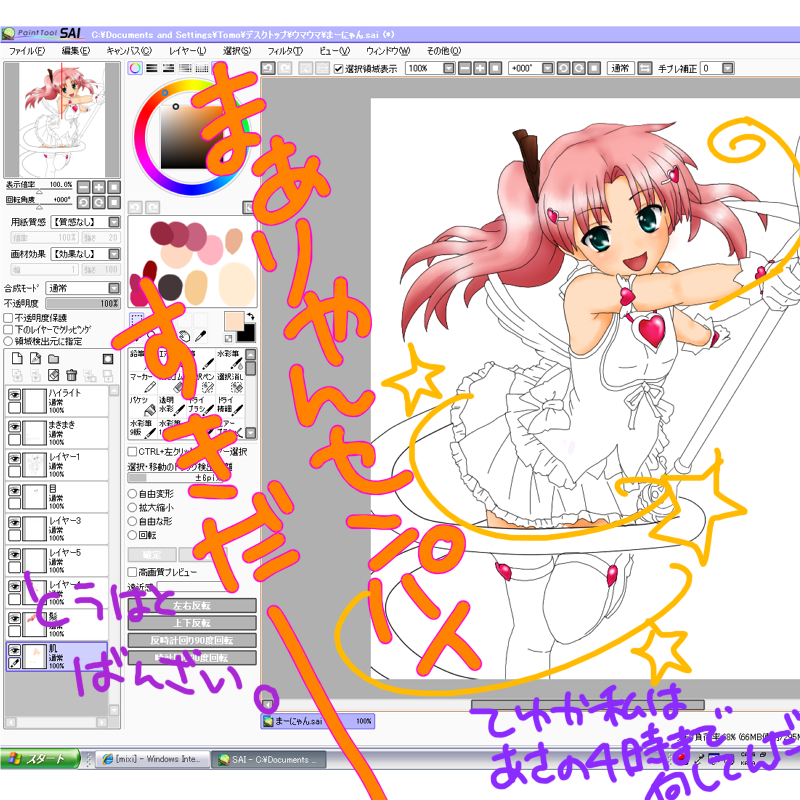Viewport: 800px width, 800px height.
Task: Click undo button in top toolbar
Action: (x=268, y=68)
